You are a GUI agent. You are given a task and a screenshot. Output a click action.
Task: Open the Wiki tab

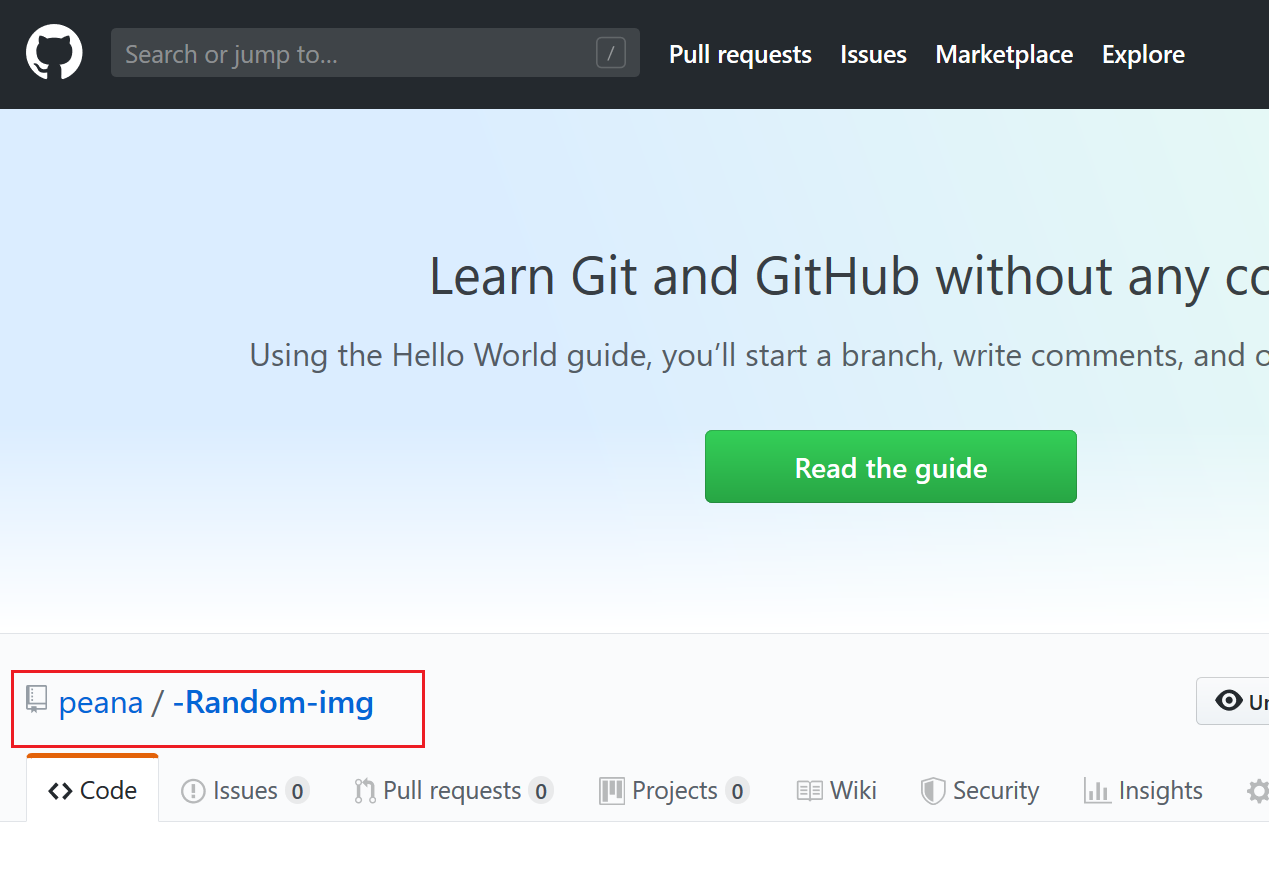tap(837, 790)
